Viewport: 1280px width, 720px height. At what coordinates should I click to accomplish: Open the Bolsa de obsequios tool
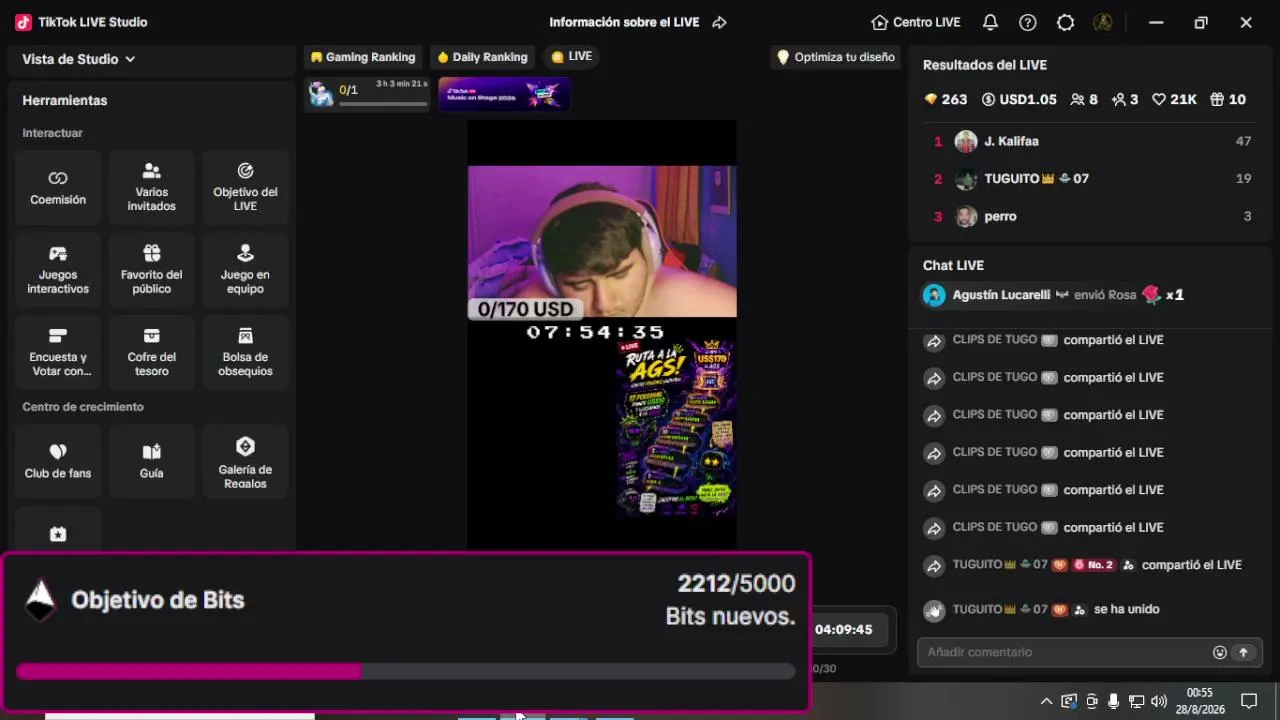click(x=245, y=352)
